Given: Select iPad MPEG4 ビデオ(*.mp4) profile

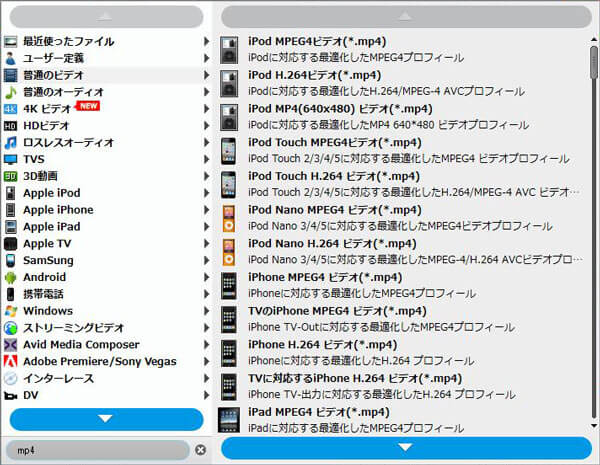Looking at the screenshot, I should pyautogui.click(x=401, y=419).
